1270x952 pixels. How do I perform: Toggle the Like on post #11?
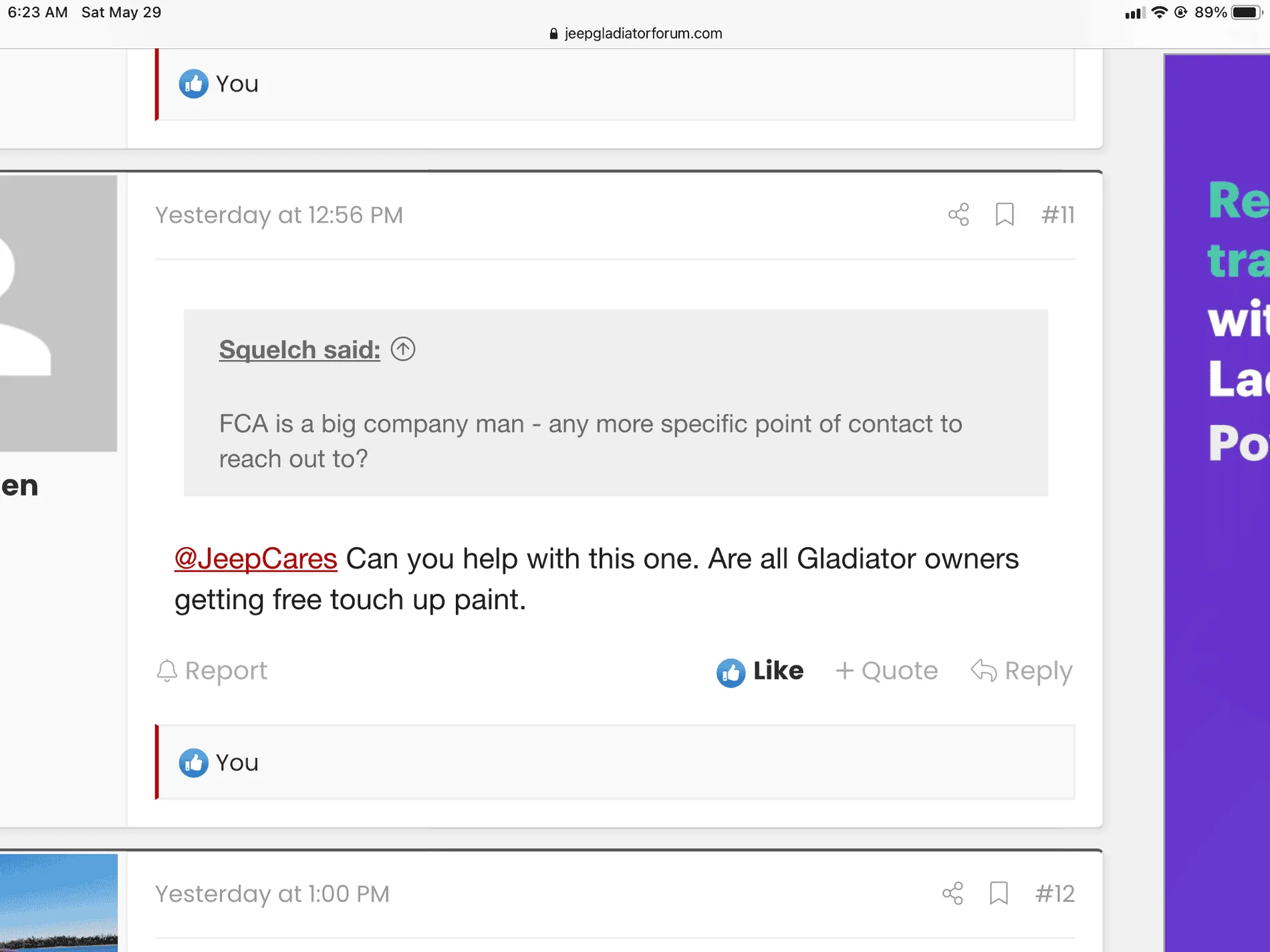[x=760, y=671]
